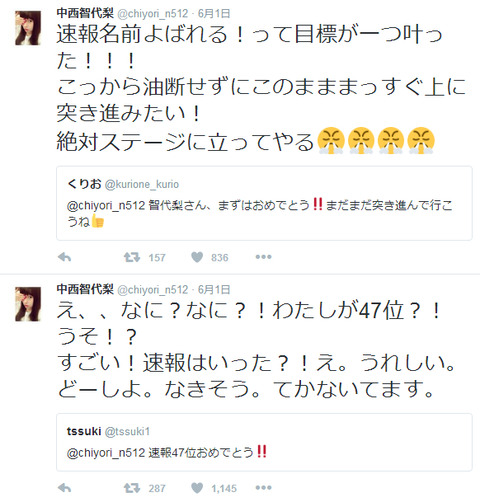Like the tweet with 1,145 likes
Image resolution: width=480 pixels, height=502 pixels.
tap(197, 488)
